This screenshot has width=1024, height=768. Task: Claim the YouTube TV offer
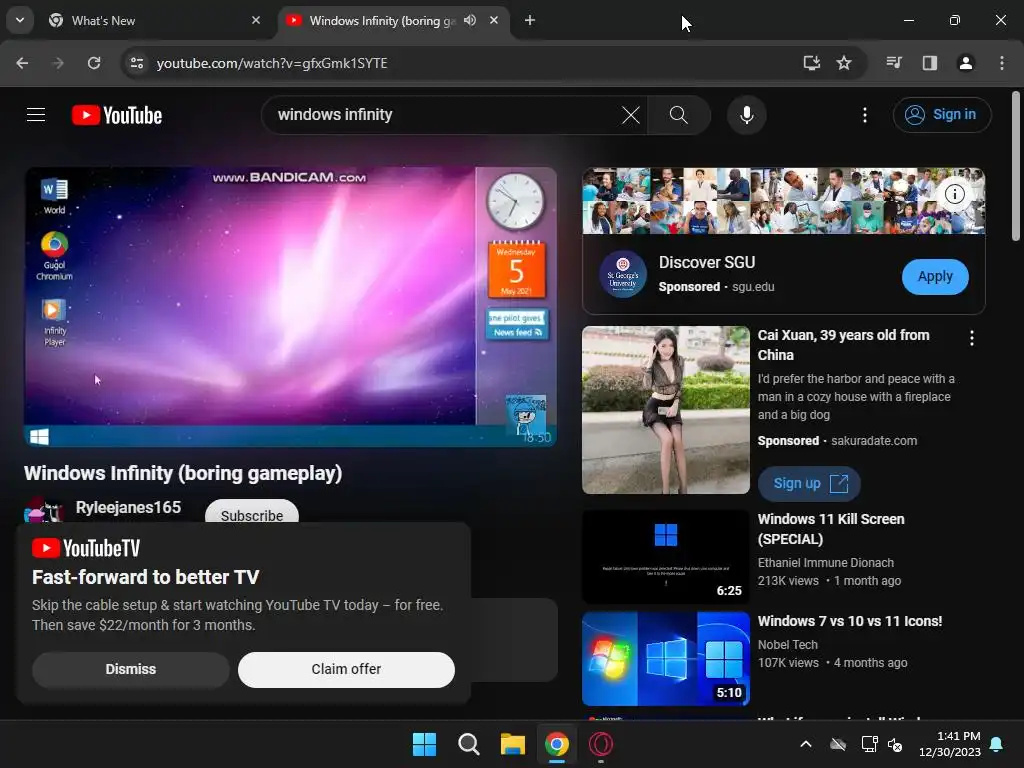[x=346, y=669]
